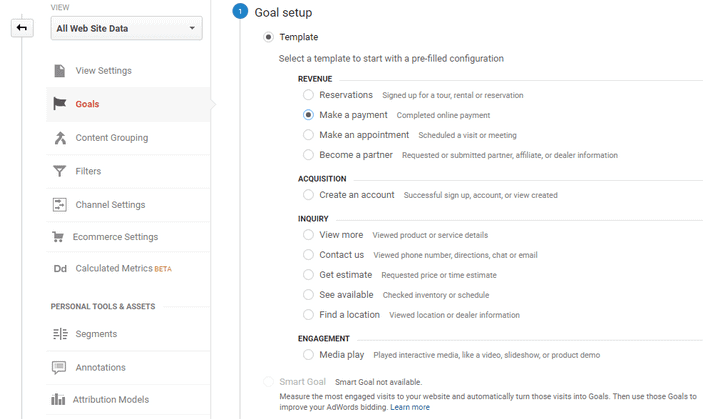Click the Content Grouping icon
The width and height of the screenshot is (709, 419).
(x=60, y=138)
